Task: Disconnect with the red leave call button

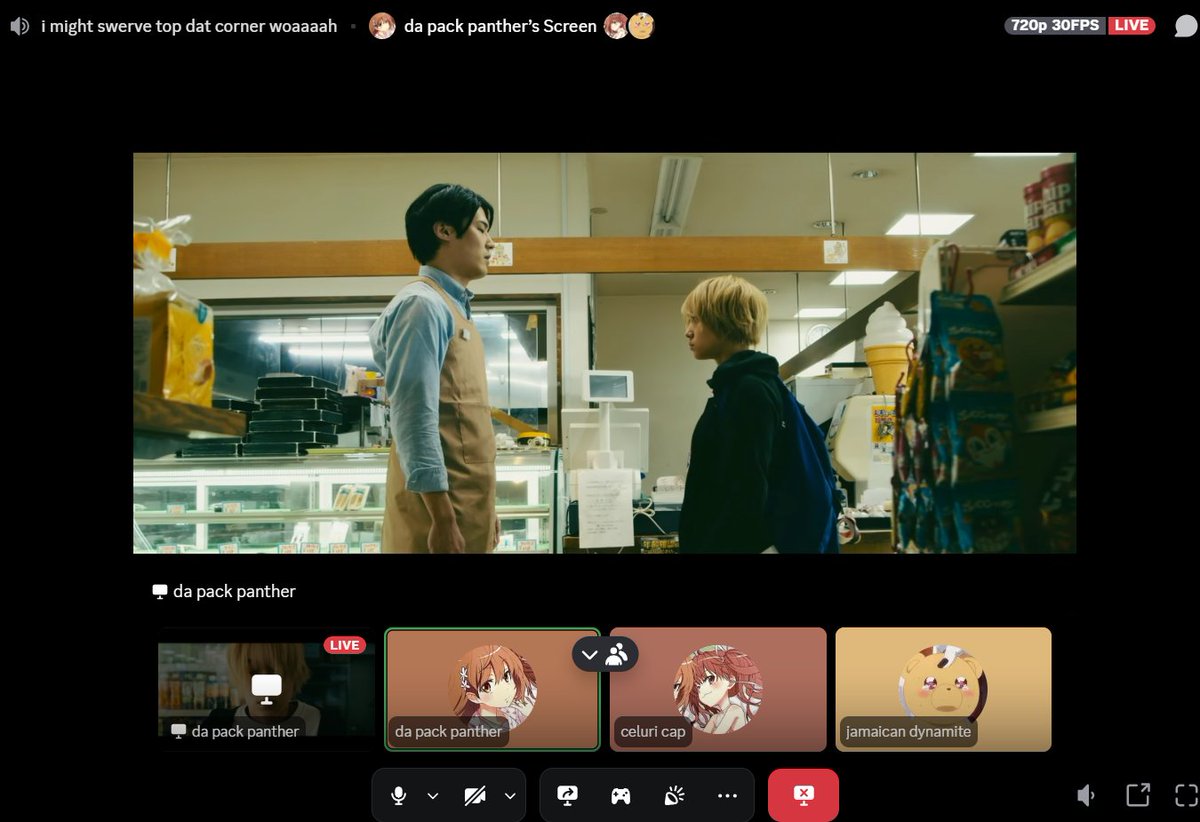Action: (803, 795)
